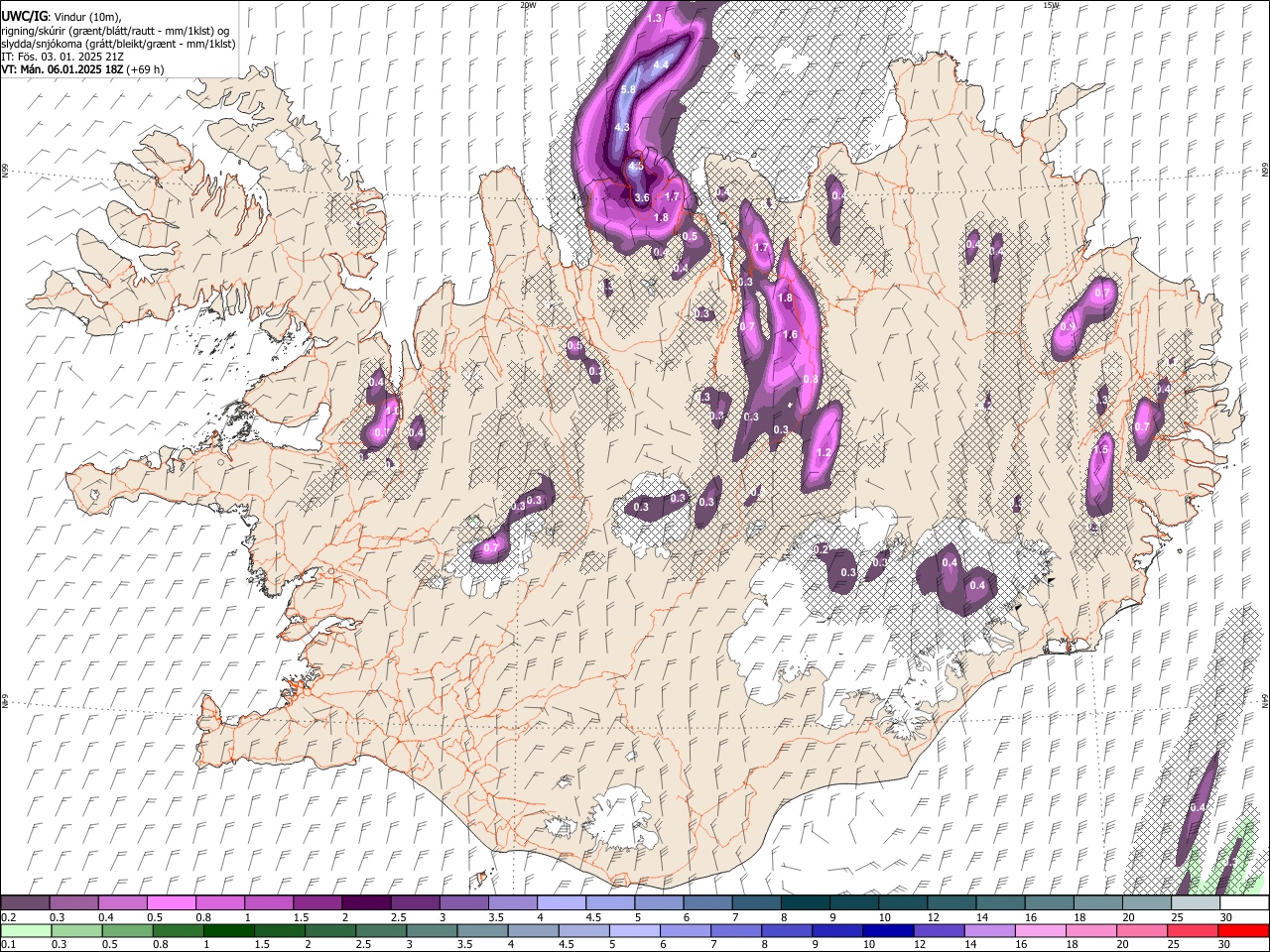Click the 4.3 snowfall value label
The height and width of the screenshot is (952, 1270).
pos(622,128)
